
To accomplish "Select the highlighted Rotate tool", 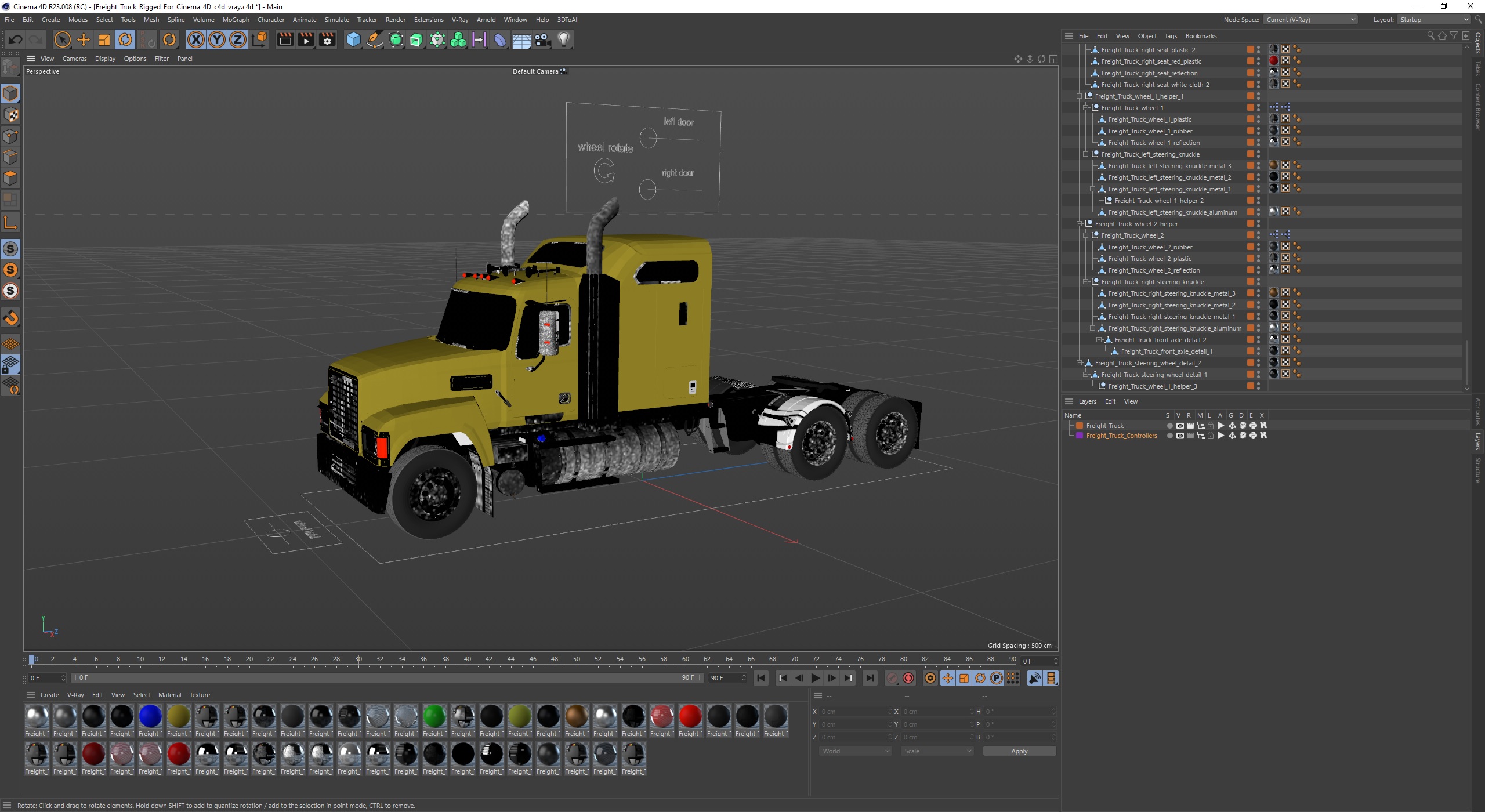I will (x=125, y=39).
